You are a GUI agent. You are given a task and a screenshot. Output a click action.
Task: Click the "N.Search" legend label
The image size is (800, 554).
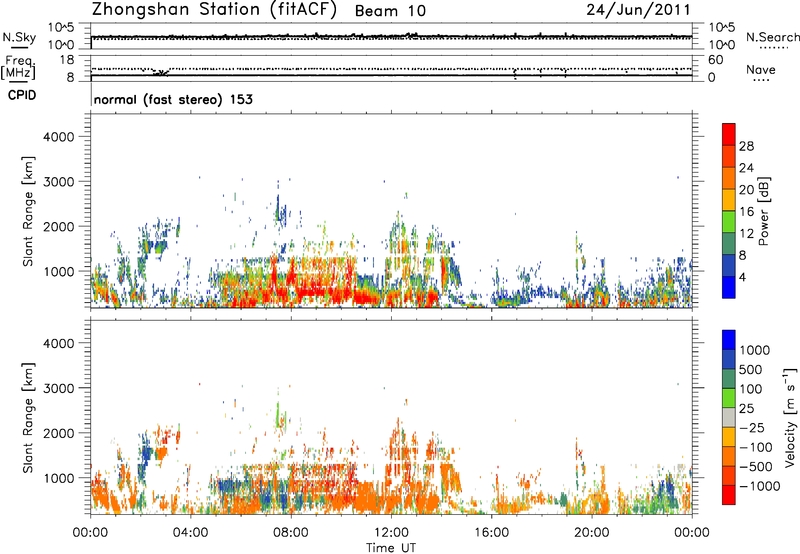(772, 37)
